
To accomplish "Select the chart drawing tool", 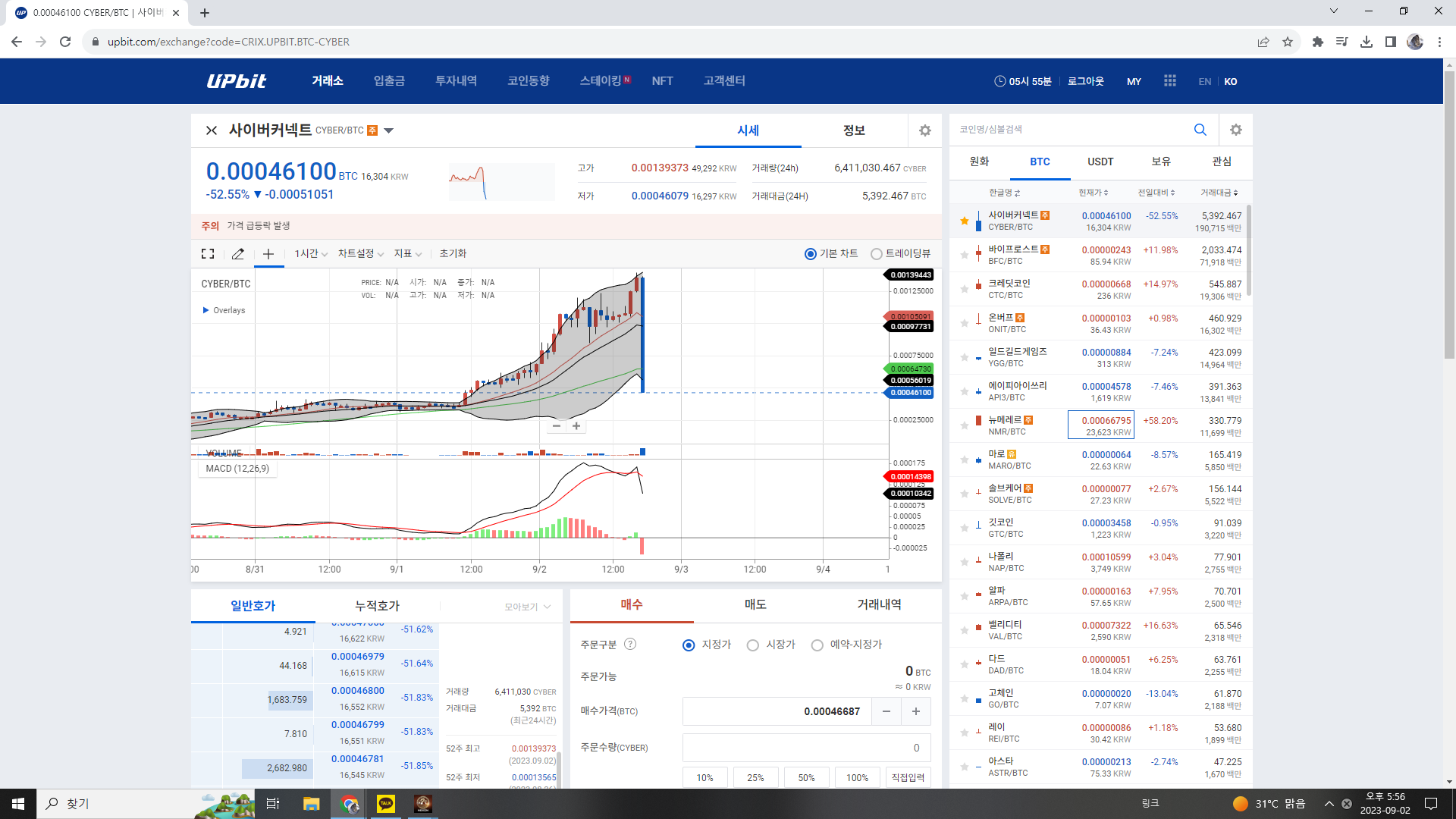I will tap(237, 253).
